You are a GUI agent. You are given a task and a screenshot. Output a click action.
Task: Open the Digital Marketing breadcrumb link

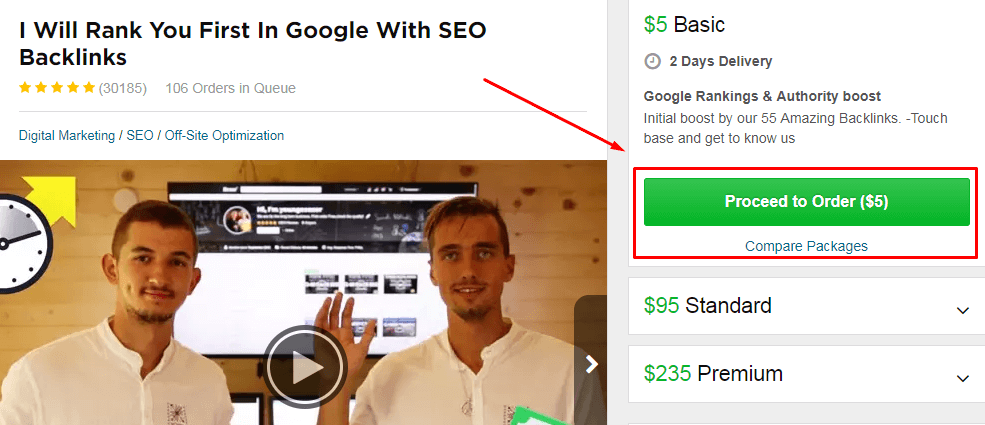click(x=67, y=135)
